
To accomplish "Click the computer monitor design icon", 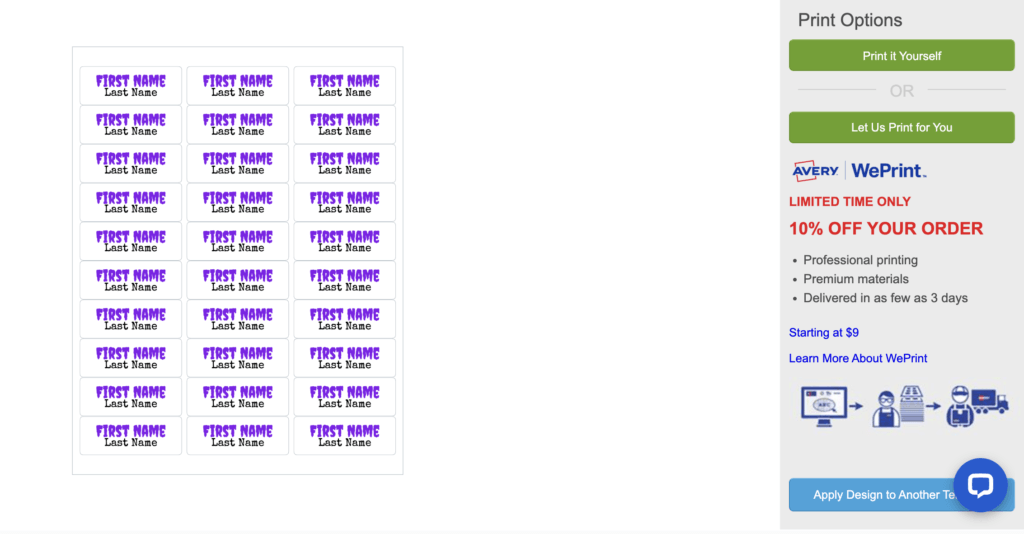I will pos(823,405).
